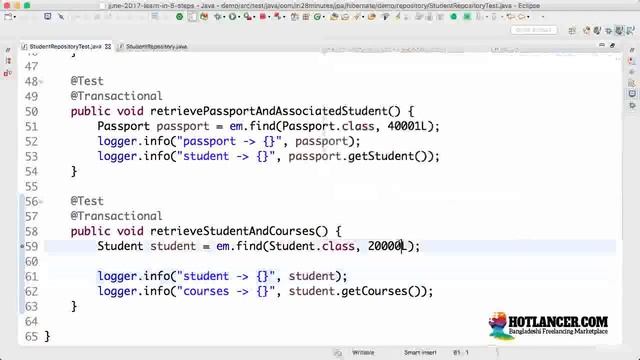Open the New Java Class dropdown arrow
Viewport: 640px width, 360px height.
(323, 17)
